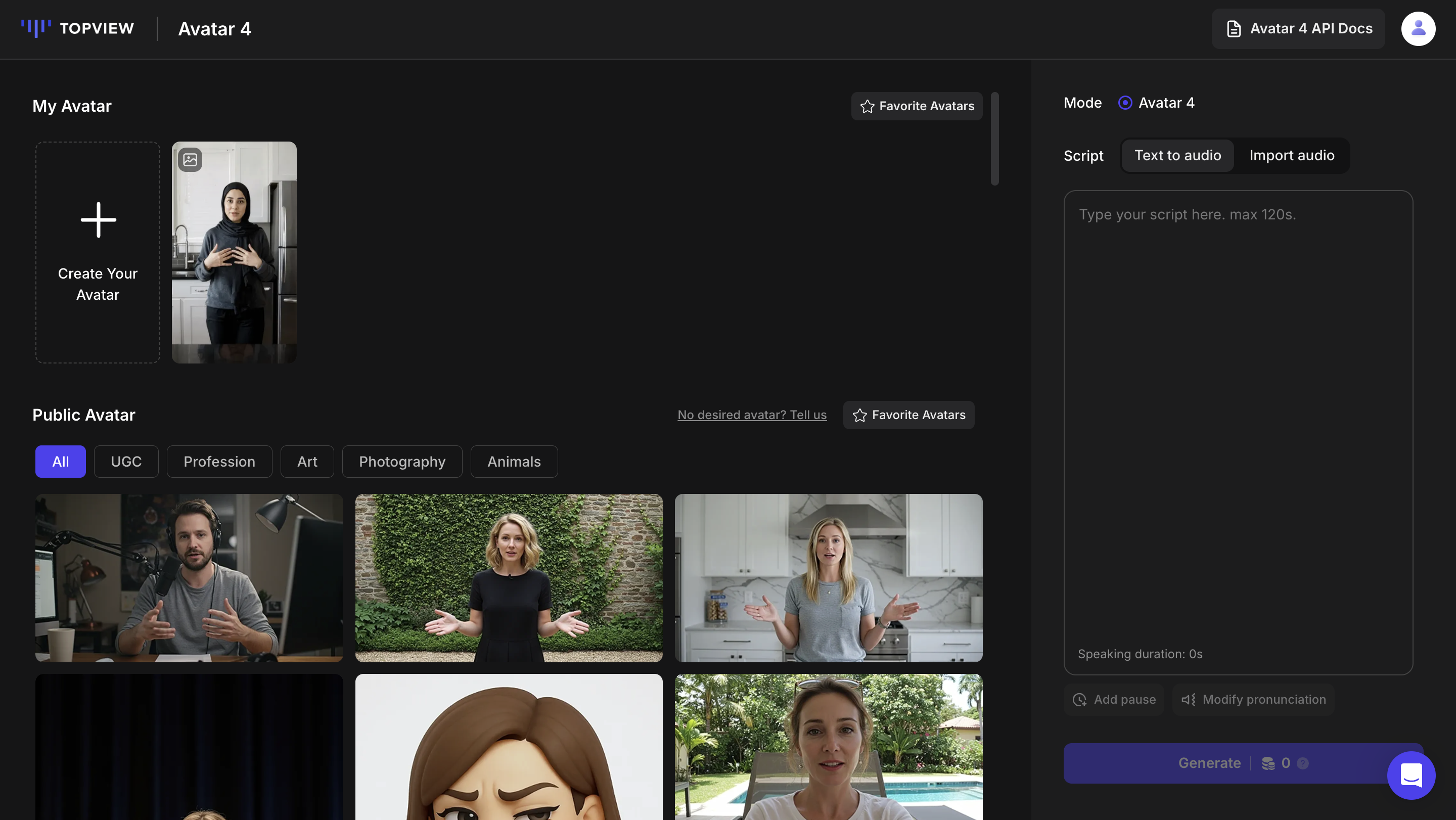Viewport: 1456px width, 820px height.
Task: Click the Generate button
Action: pos(1210,763)
